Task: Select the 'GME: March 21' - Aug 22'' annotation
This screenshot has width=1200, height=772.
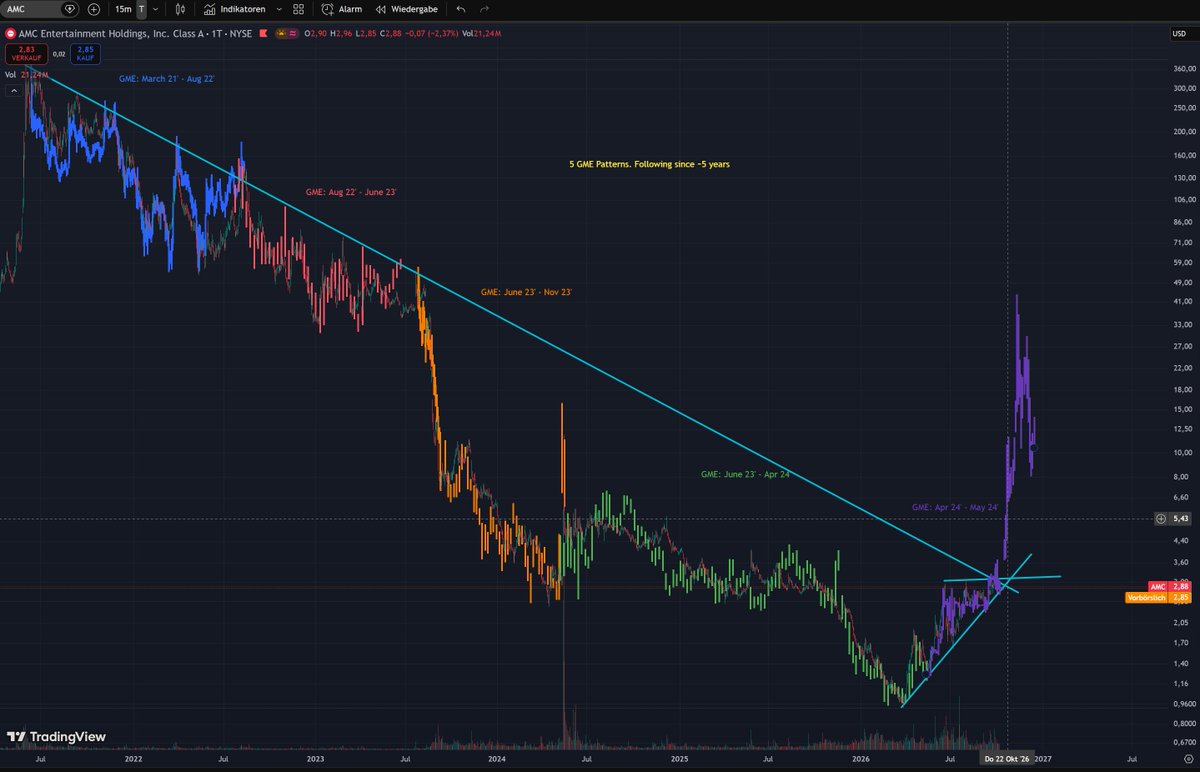Action: click(166, 77)
